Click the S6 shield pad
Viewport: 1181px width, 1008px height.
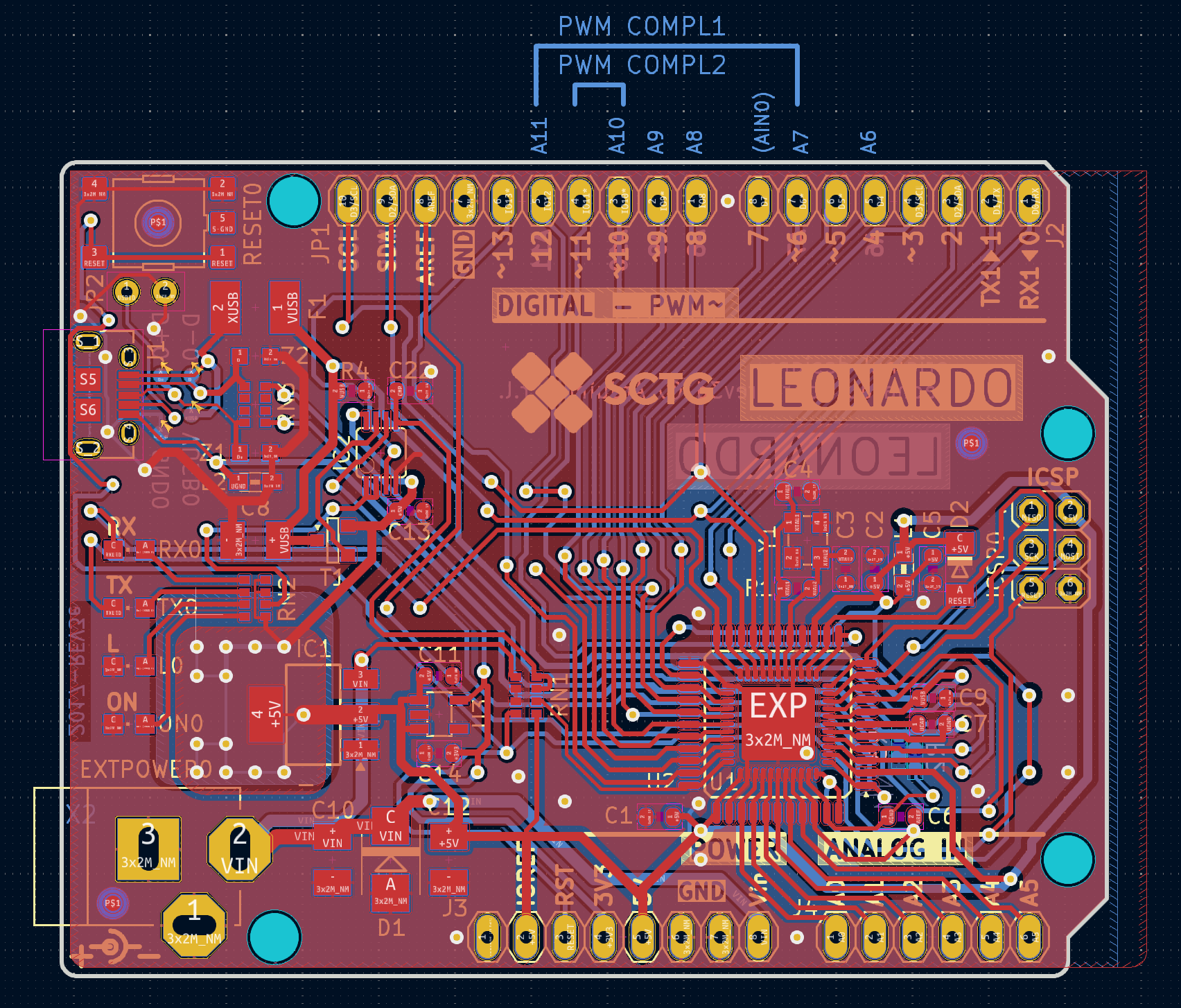(88, 410)
